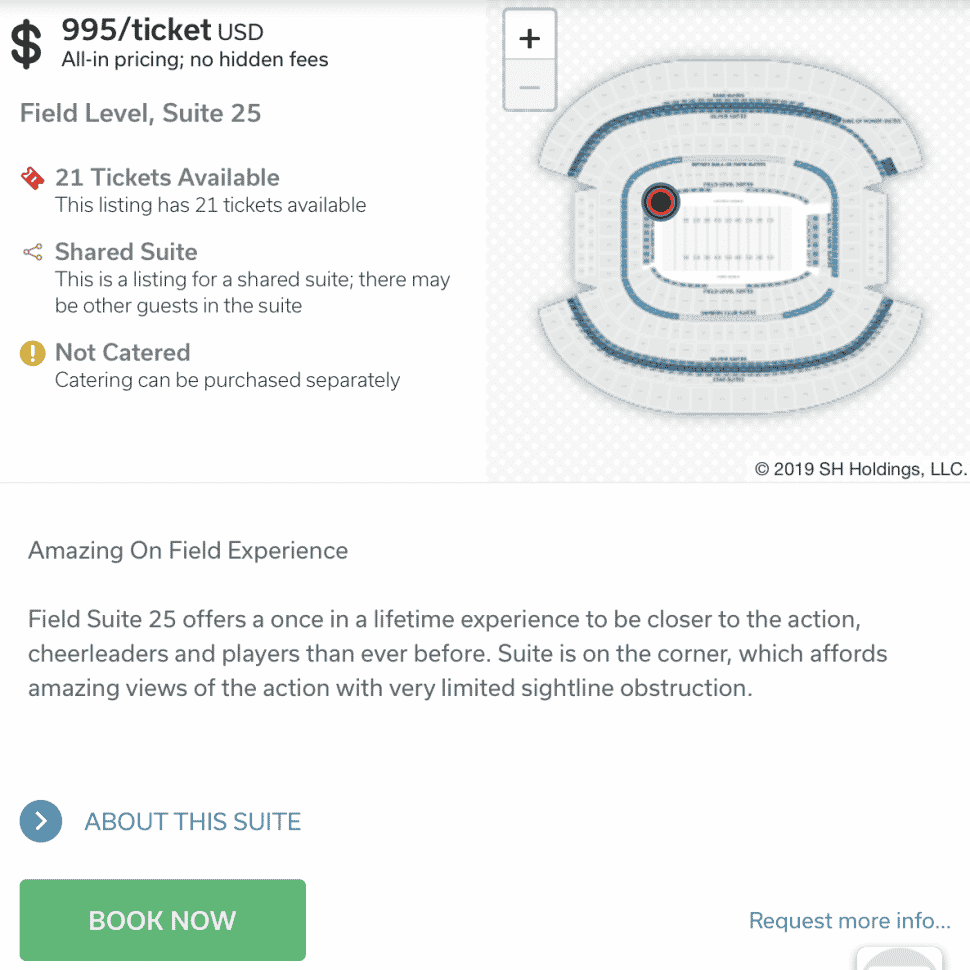The height and width of the screenshot is (970, 970).
Task: Click the large dollar sign icon
Action: point(27,44)
